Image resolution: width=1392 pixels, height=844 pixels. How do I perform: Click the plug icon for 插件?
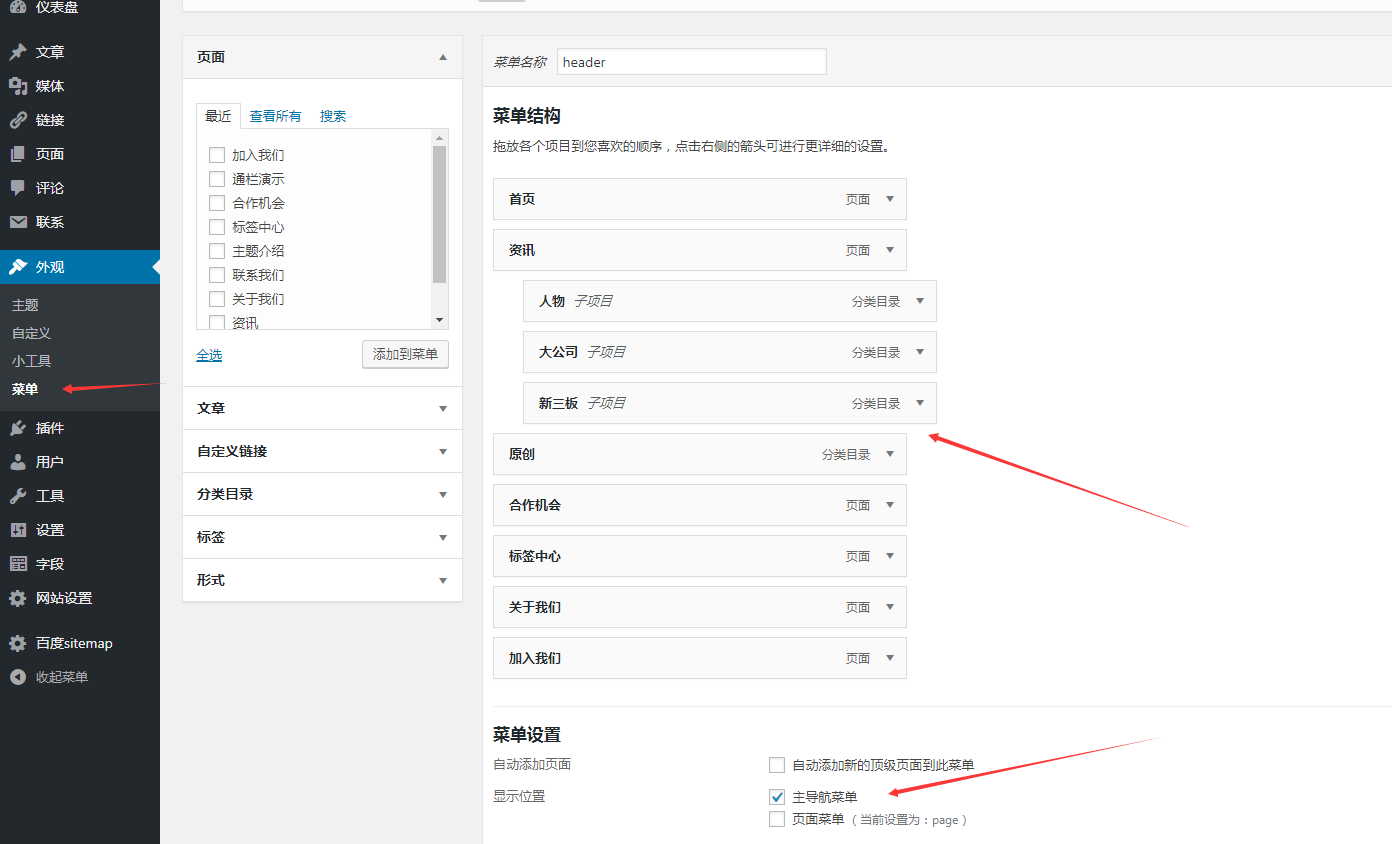18,428
